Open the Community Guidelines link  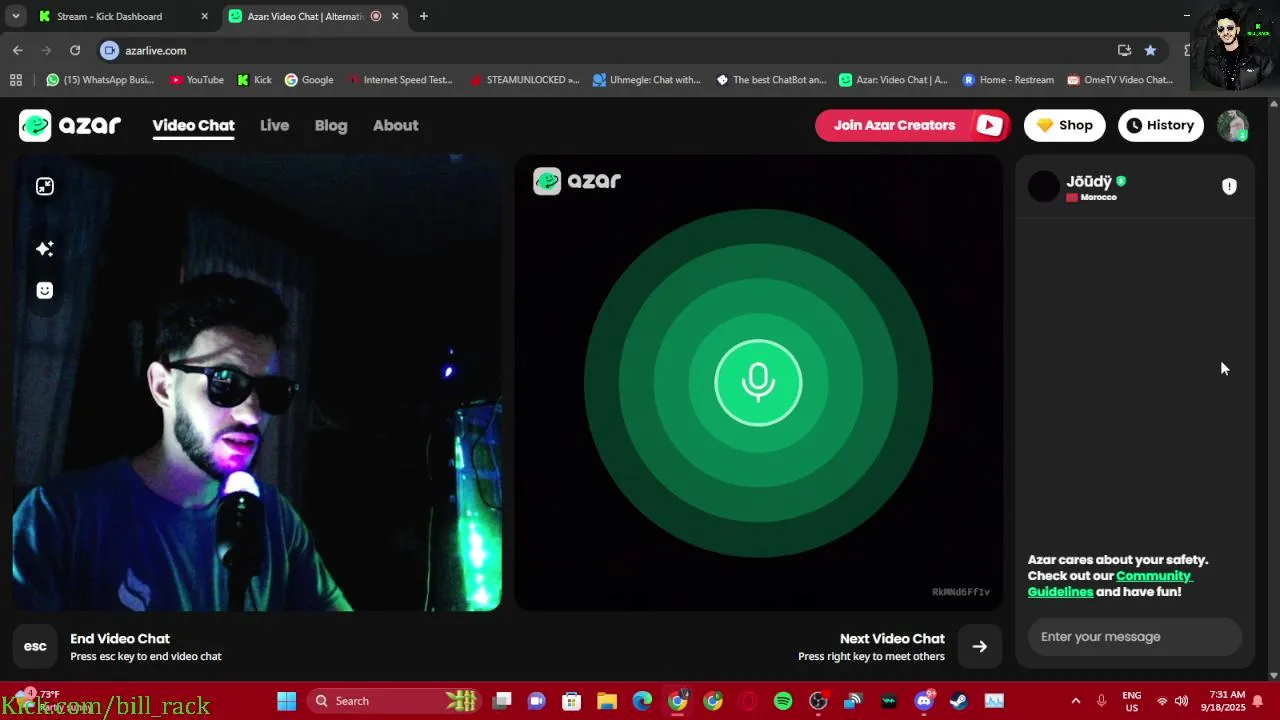pyautogui.click(x=1110, y=583)
